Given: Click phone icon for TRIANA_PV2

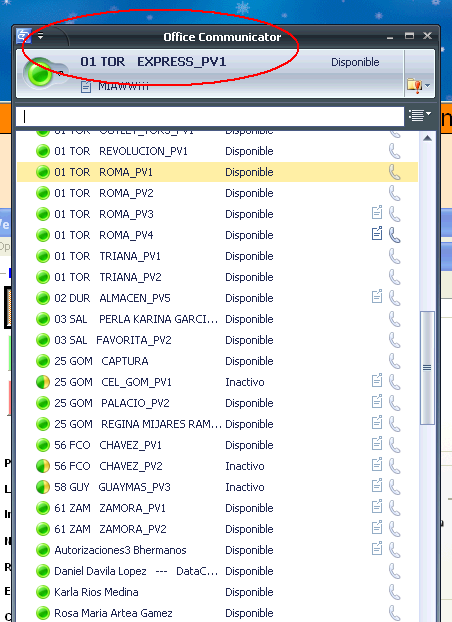Looking at the screenshot, I should point(394,277).
